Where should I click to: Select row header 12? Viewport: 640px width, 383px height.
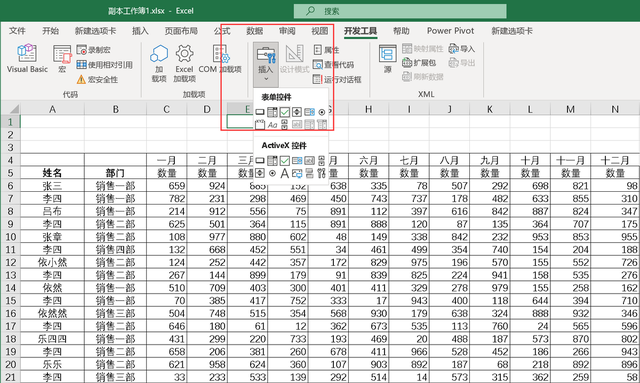point(11,262)
